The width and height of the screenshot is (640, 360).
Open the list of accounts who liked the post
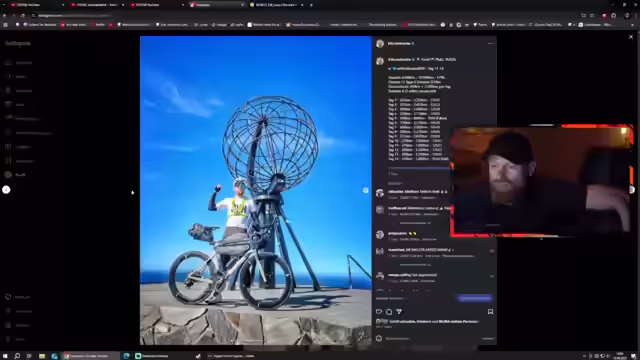(433, 321)
